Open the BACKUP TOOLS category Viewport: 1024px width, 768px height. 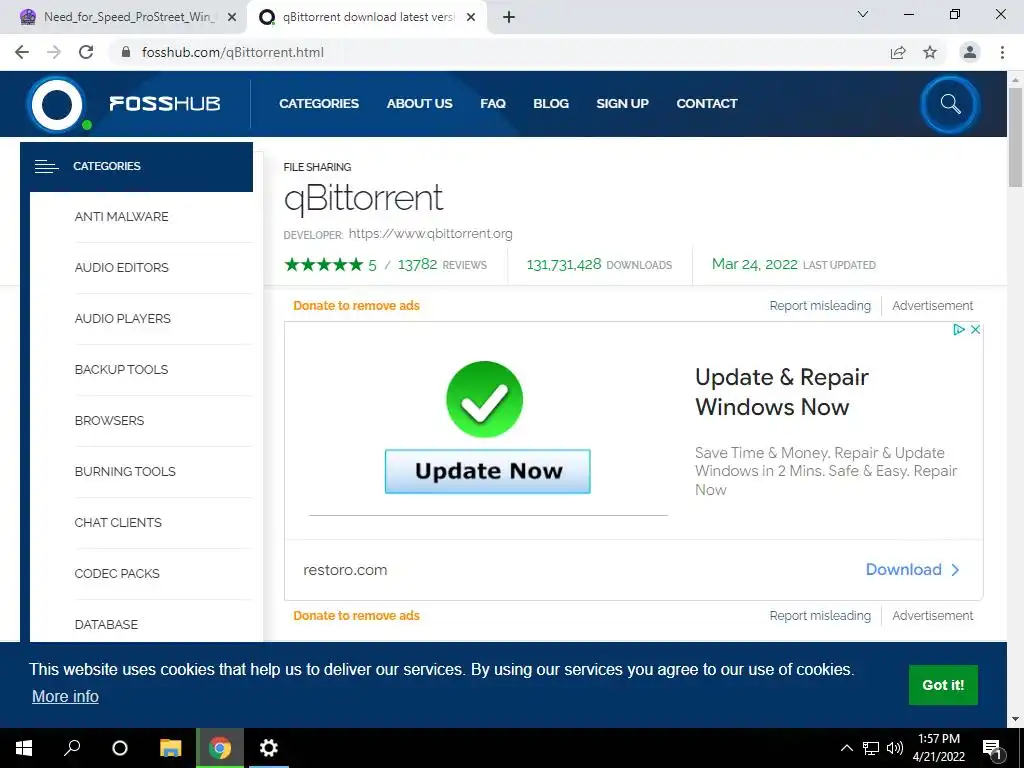pyautogui.click(x=121, y=370)
